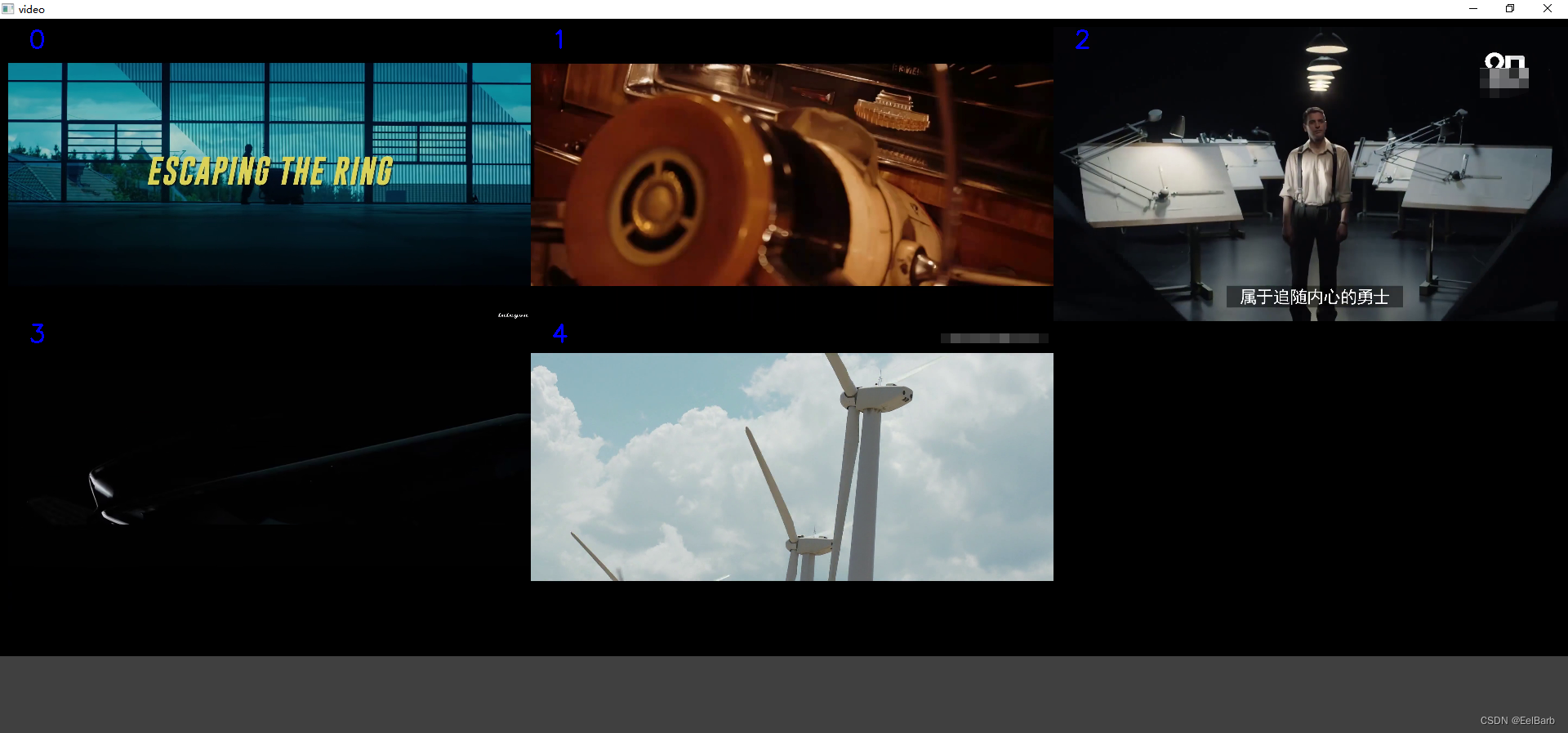This screenshot has width=1568, height=733.
Task: Select the dark airplane video tile numbered 3
Action: click(x=269, y=467)
